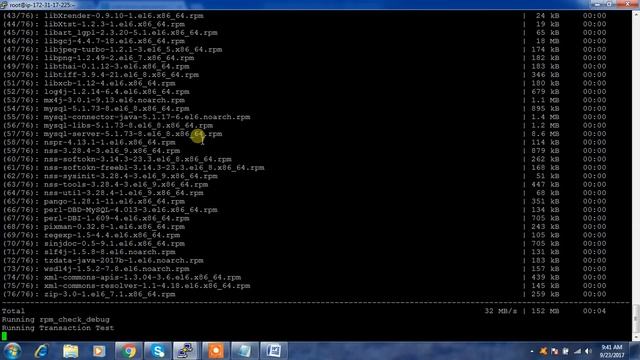Show hidden system tray icons arrow

click(531, 351)
